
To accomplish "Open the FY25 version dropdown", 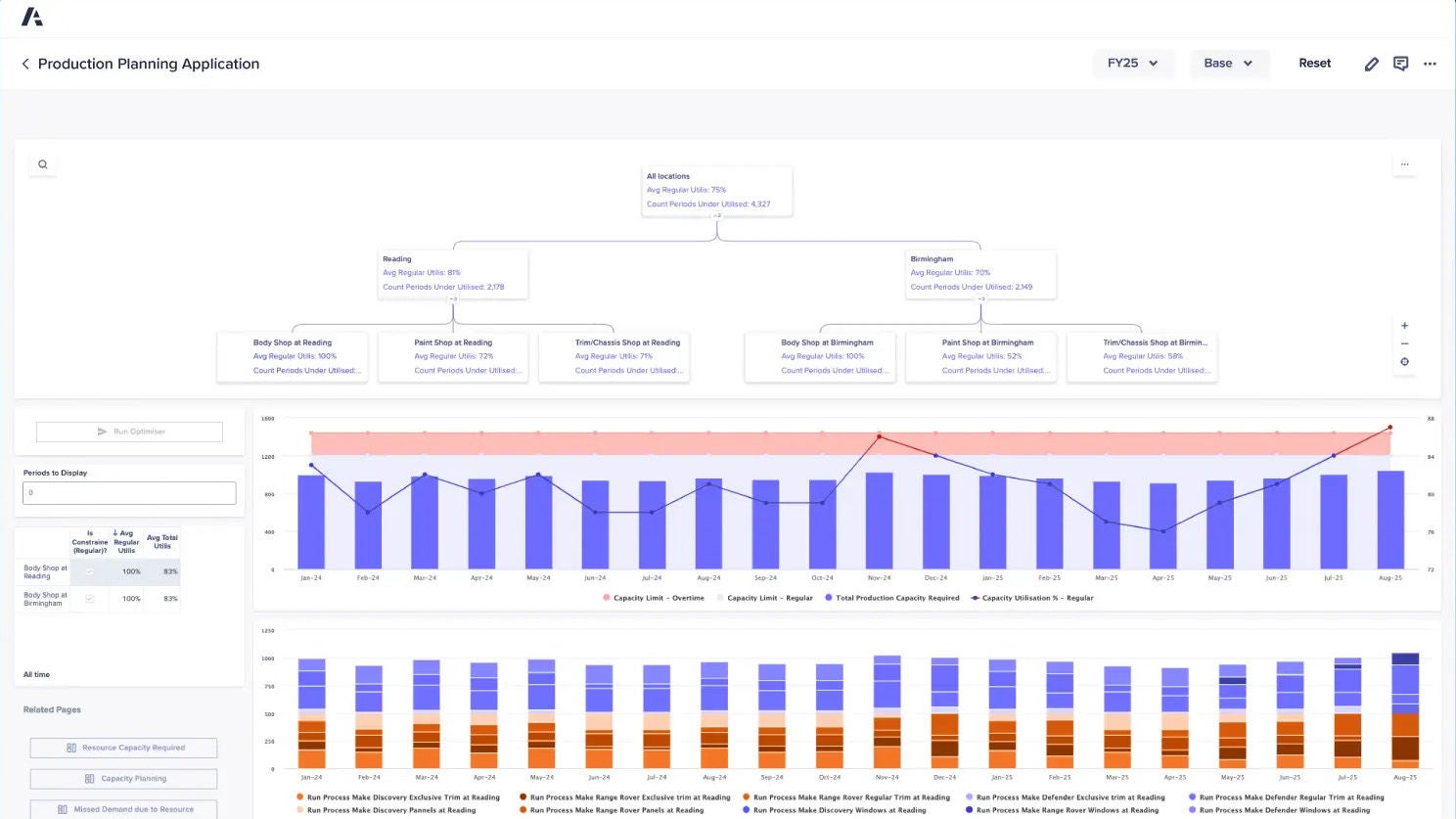I will tap(1133, 63).
